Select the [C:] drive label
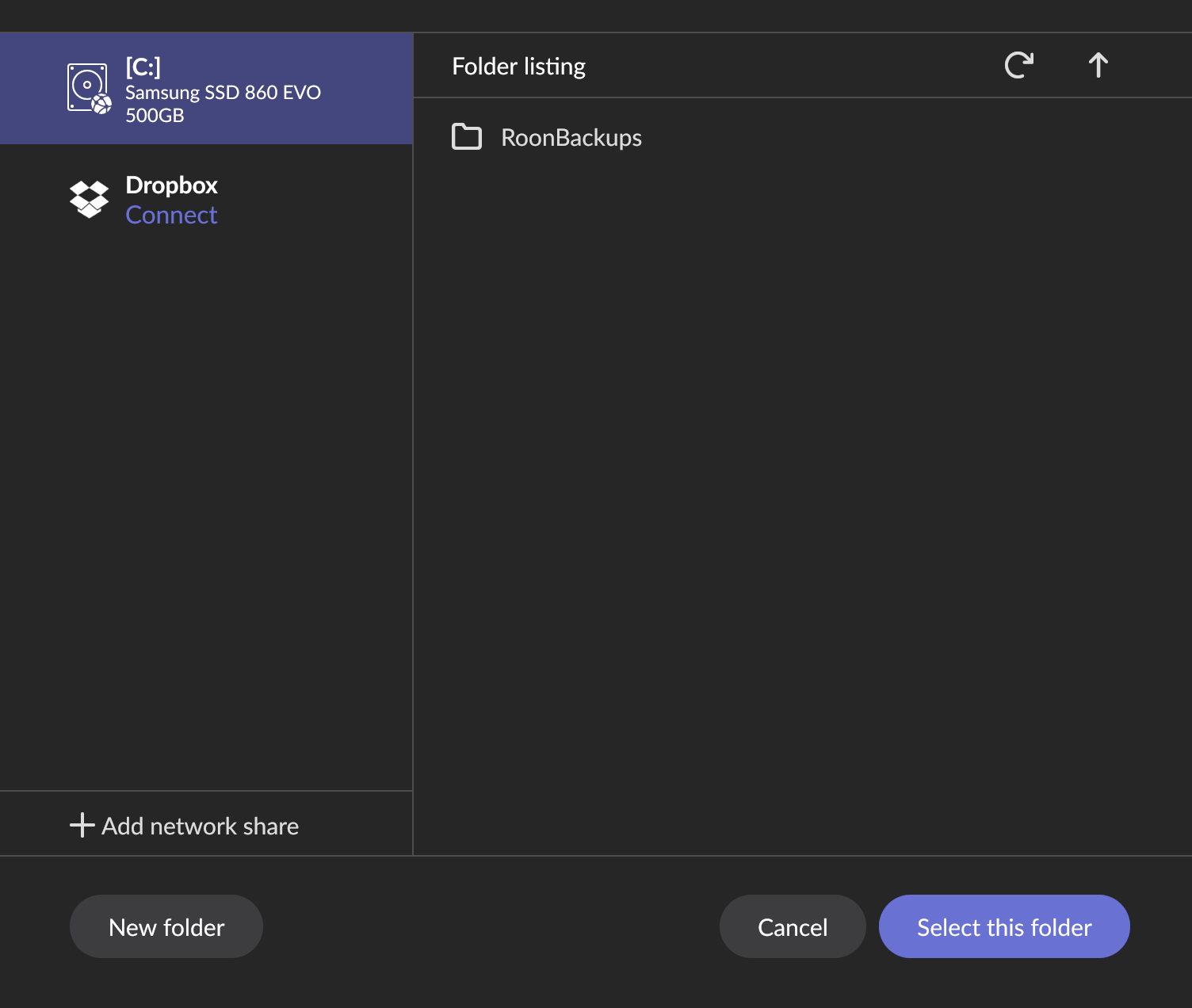Image resolution: width=1192 pixels, height=1008 pixels. pyautogui.click(x=143, y=67)
